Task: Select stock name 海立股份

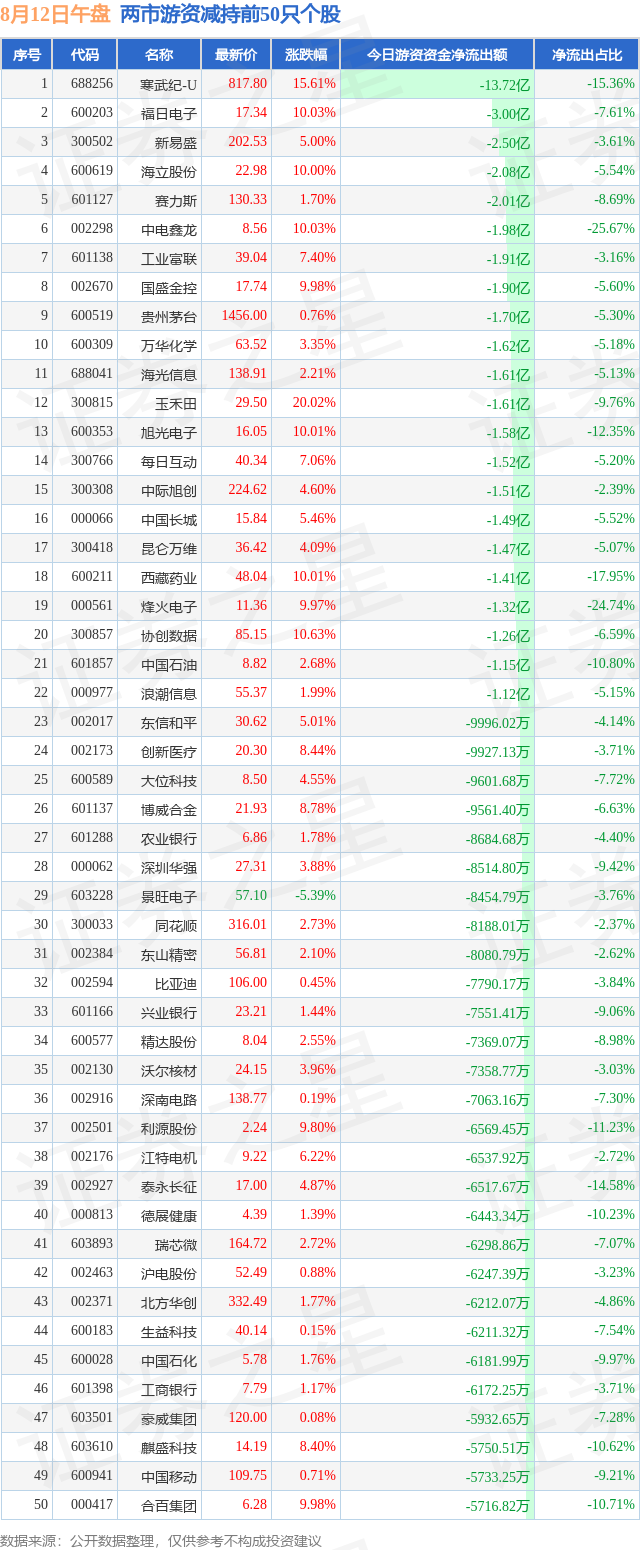Action: [169, 172]
